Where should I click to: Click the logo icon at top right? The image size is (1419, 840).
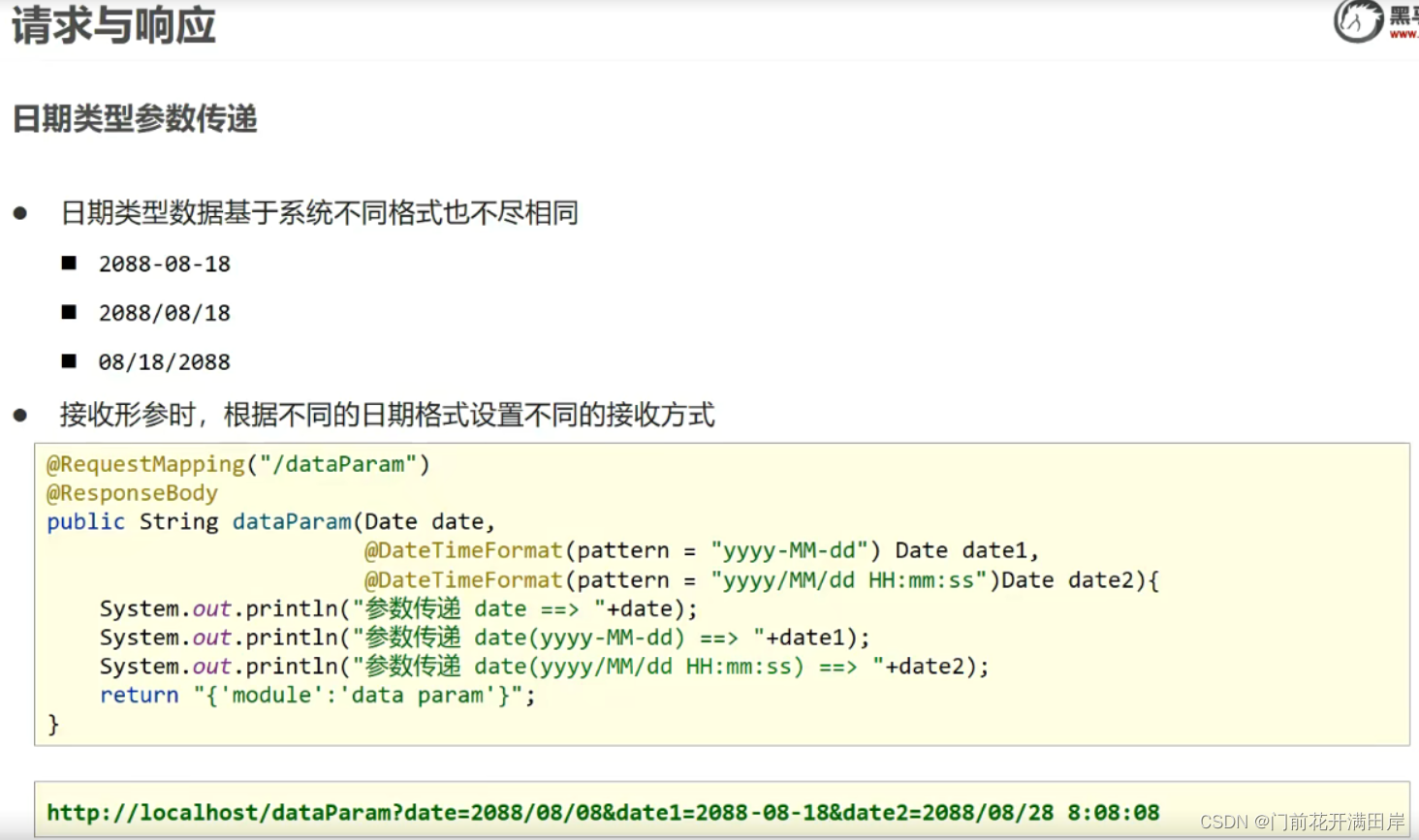click(x=1358, y=20)
